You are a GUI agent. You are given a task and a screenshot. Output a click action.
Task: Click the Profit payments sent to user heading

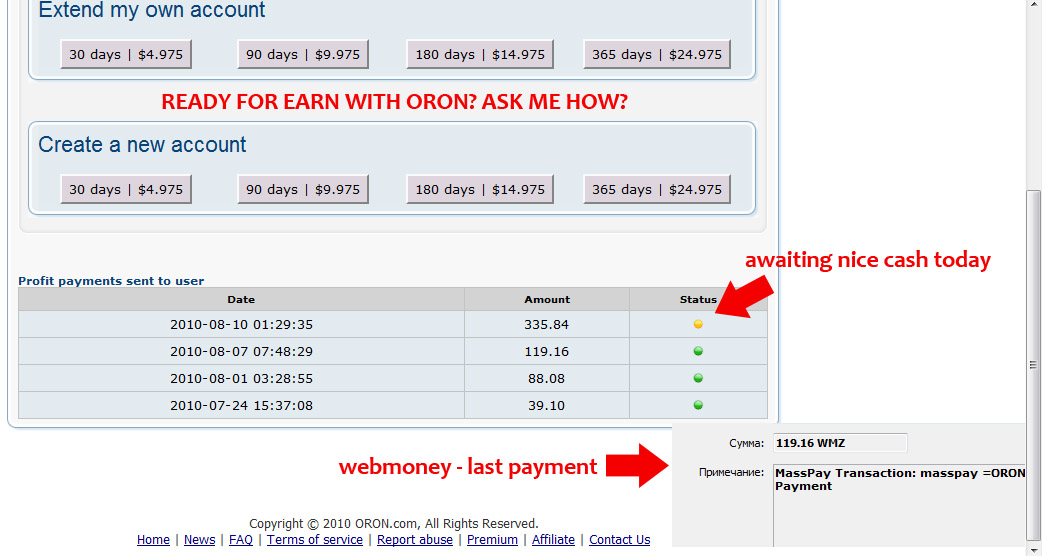pos(111,281)
